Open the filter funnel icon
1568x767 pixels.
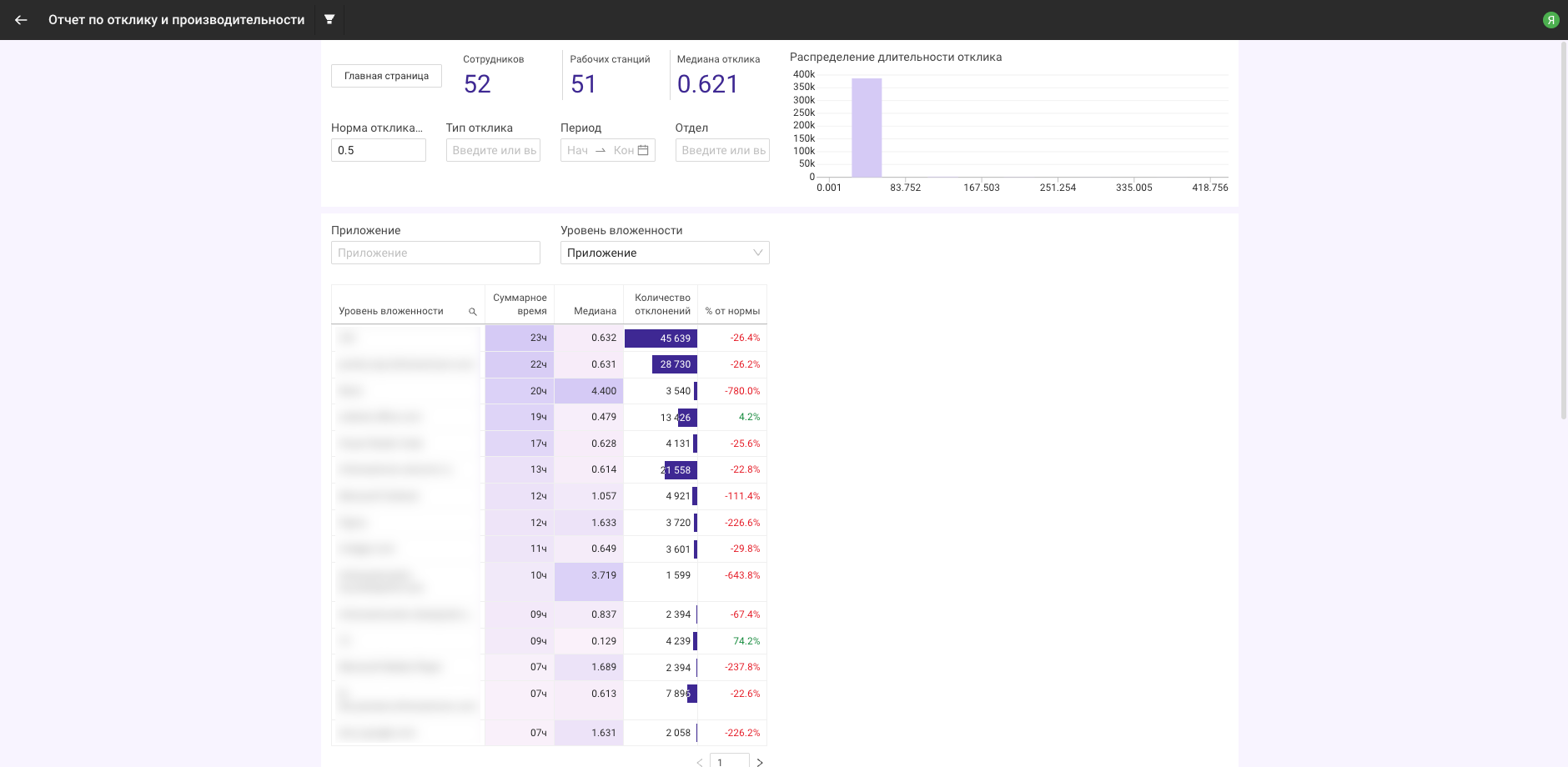tap(329, 19)
